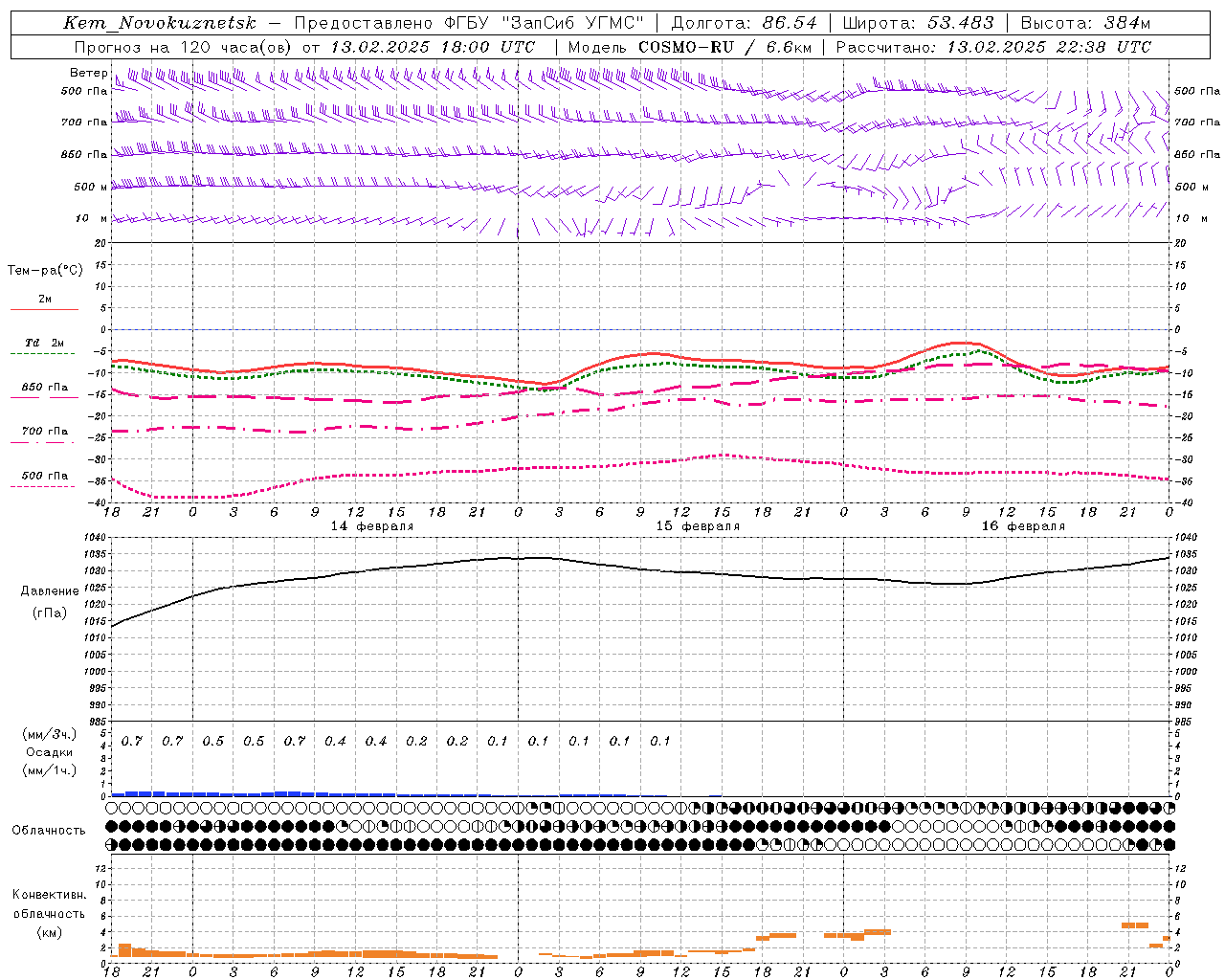The height and width of the screenshot is (980, 1225).
Task: Click the 'Давление' pressure panel label
Action: pos(50,591)
